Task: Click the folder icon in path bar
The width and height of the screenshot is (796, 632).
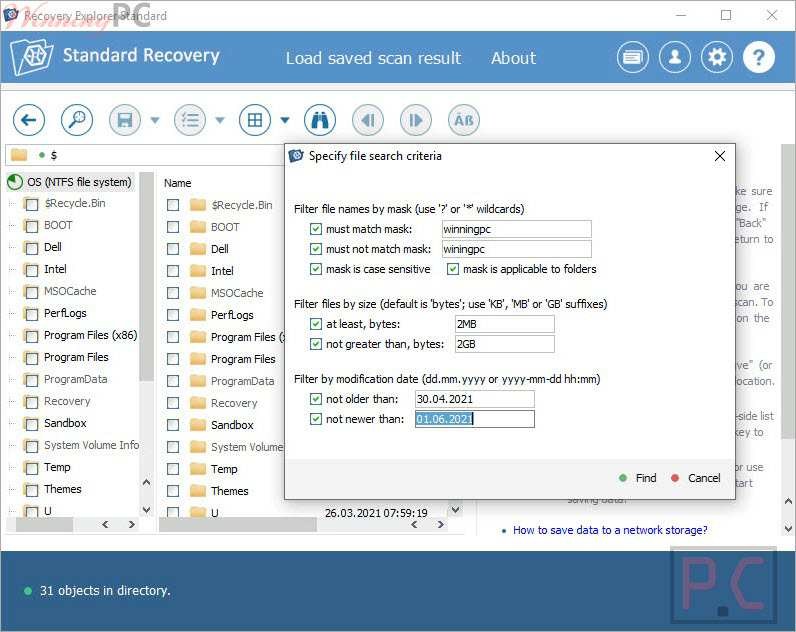Action: coord(19,155)
